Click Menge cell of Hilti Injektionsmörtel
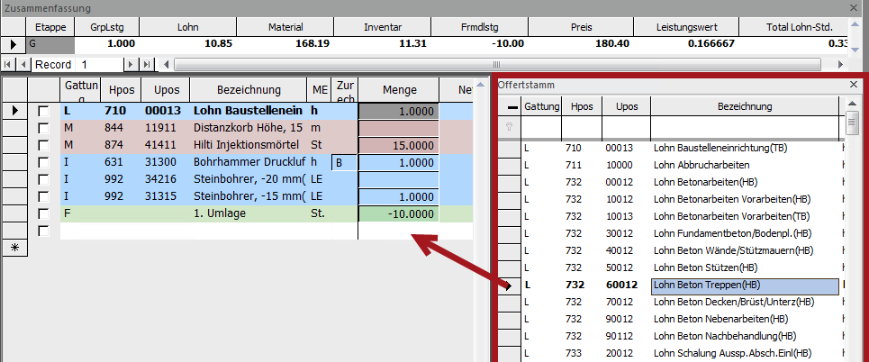Image resolution: width=869 pixels, height=362 pixels. pos(398,145)
